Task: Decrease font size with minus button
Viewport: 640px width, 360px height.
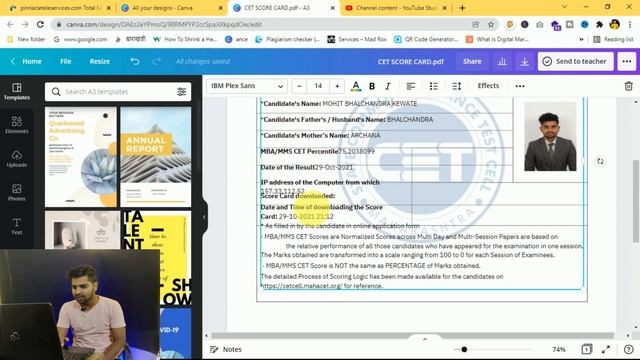Action: point(299,86)
